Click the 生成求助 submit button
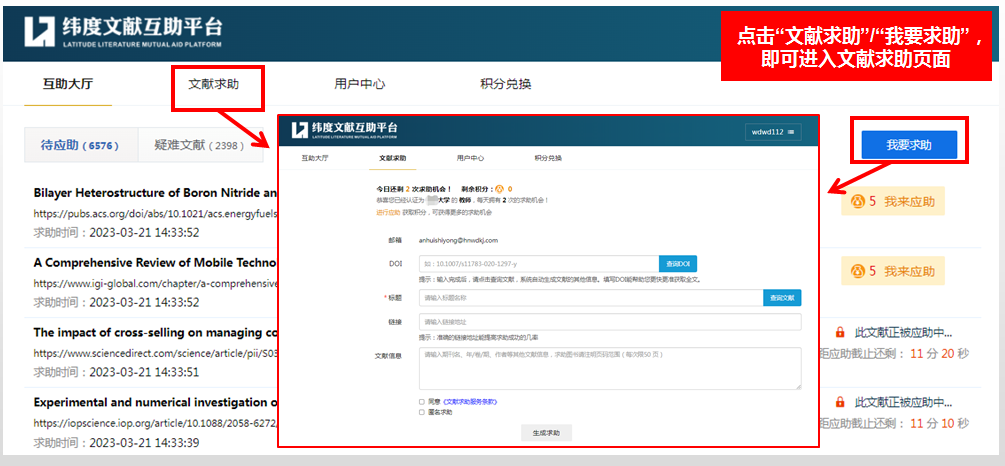This screenshot has width=1005, height=466. pyautogui.click(x=546, y=433)
